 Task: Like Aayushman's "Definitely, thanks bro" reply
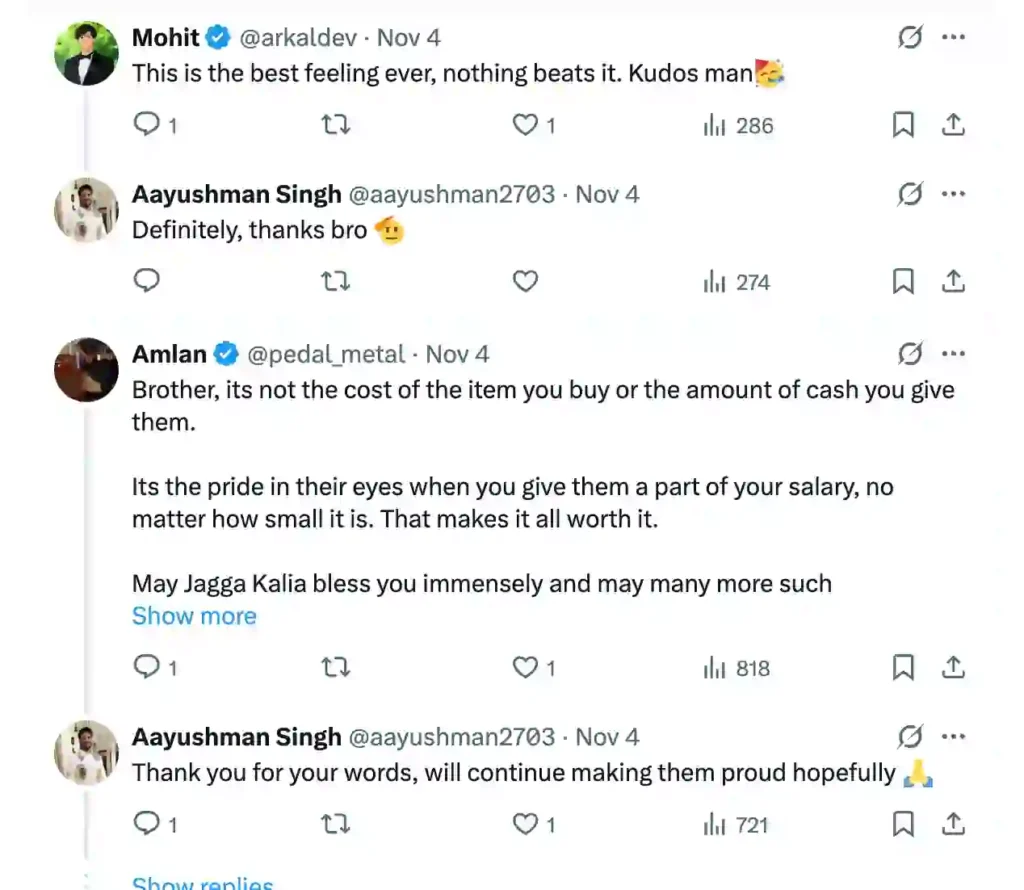[525, 282]
